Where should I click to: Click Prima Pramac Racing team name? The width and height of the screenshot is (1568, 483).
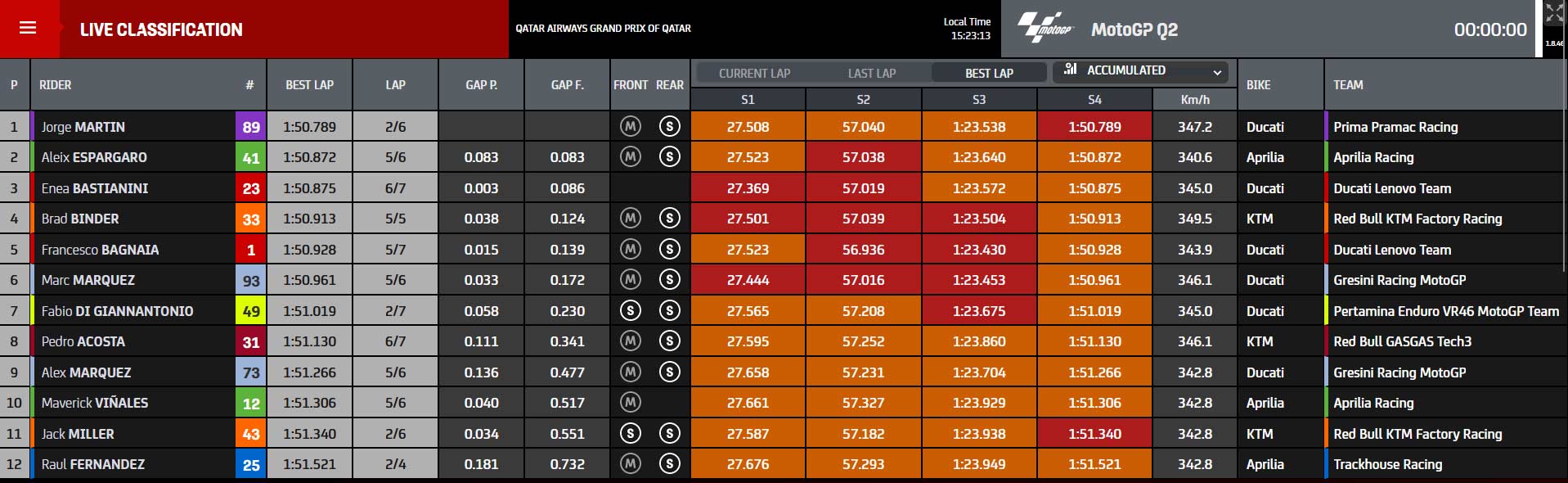tap(1395, 127)
